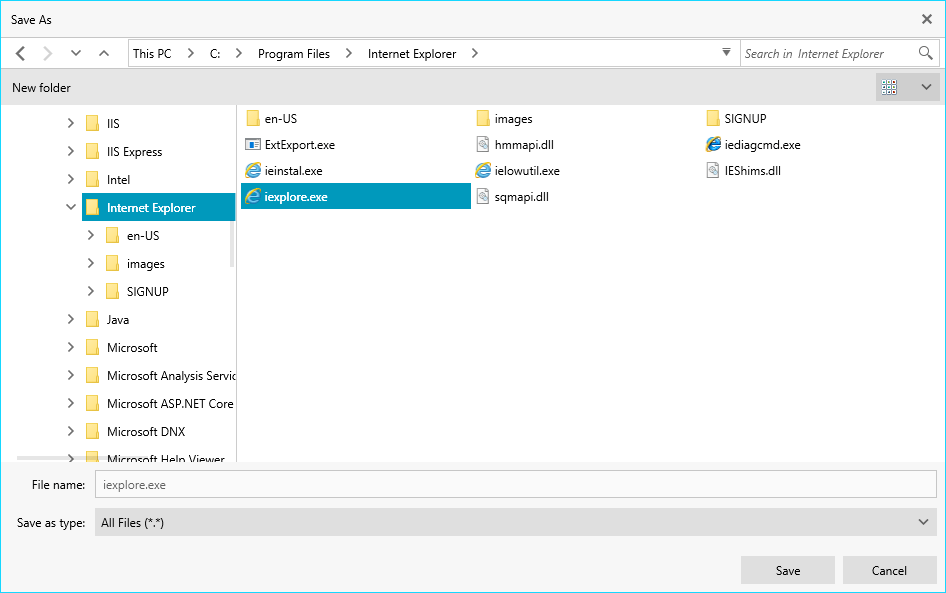The width and height of the screenshot is (946, 593).
Task: Select IIS Express folder in the tree
Action: tap(135, 151)
